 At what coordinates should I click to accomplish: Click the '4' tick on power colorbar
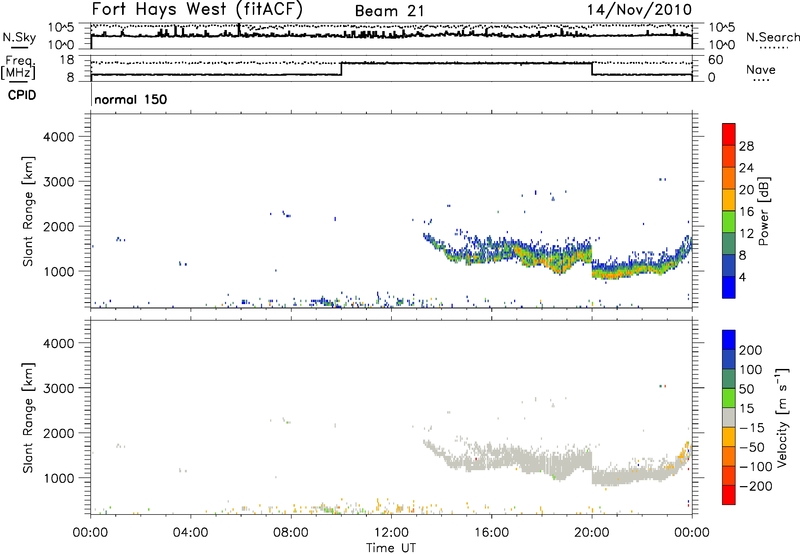pos(742,277)
